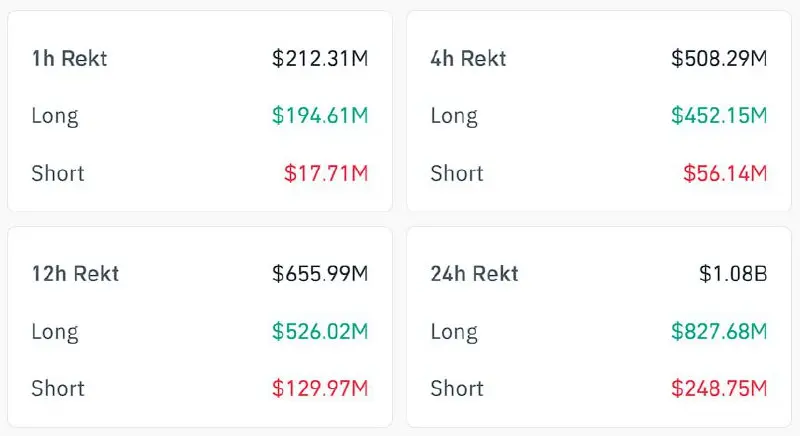Select the 24h total of $1.08B
The height and width of the screenshot is (436, 800).
pos(733,273)
